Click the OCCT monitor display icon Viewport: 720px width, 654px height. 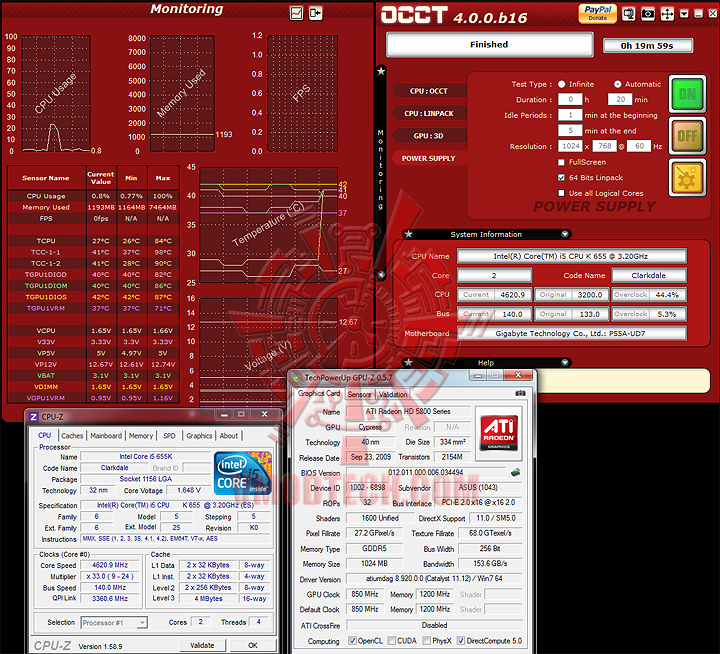pyautogui.click(x=629, y=14)
